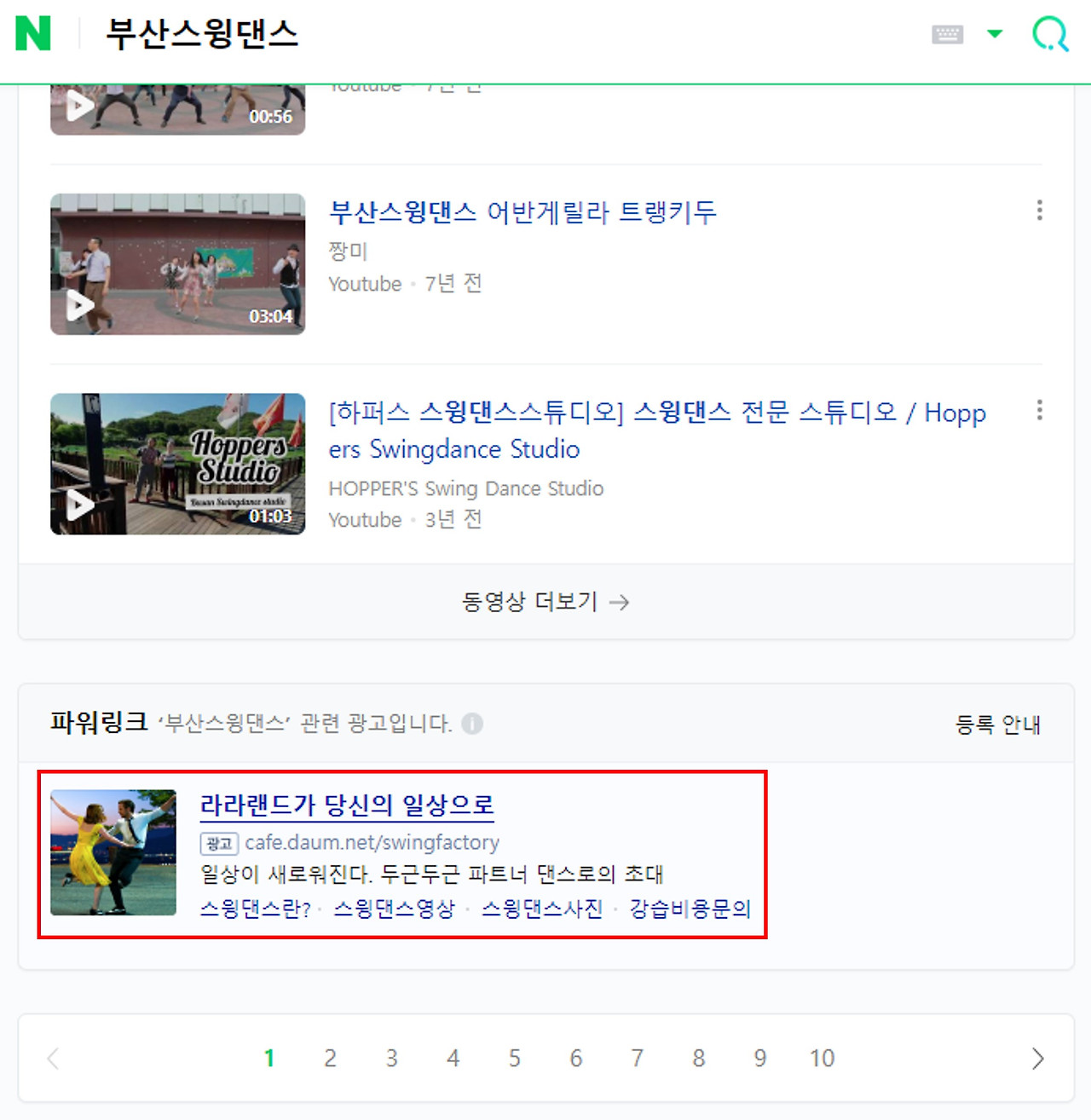Go to next results page arrow
Image resolution: width=1091 pixels, height=1120 pixels.
[x=1037, y=1059]
